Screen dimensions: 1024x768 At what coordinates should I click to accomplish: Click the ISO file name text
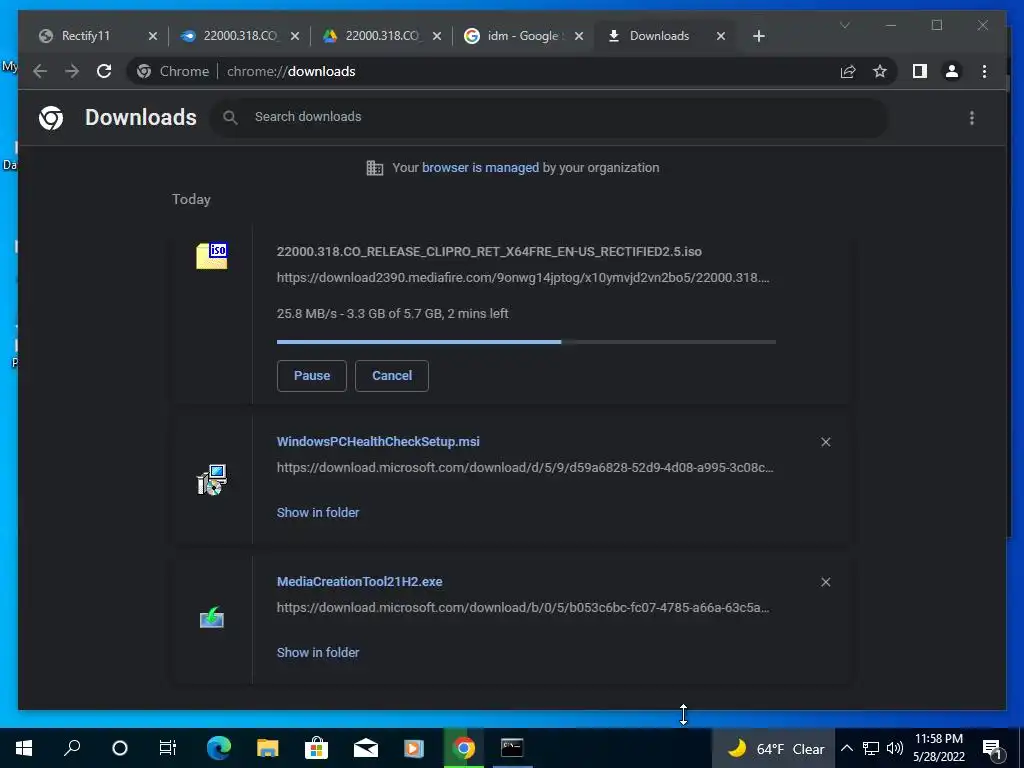489,251
